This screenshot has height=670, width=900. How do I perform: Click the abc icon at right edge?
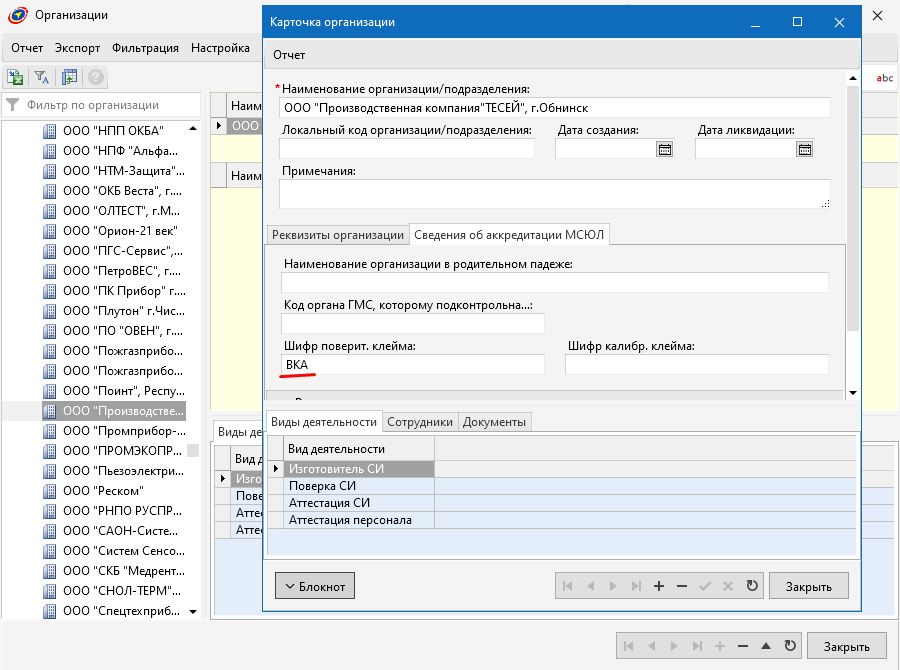[x=884, y=78]
